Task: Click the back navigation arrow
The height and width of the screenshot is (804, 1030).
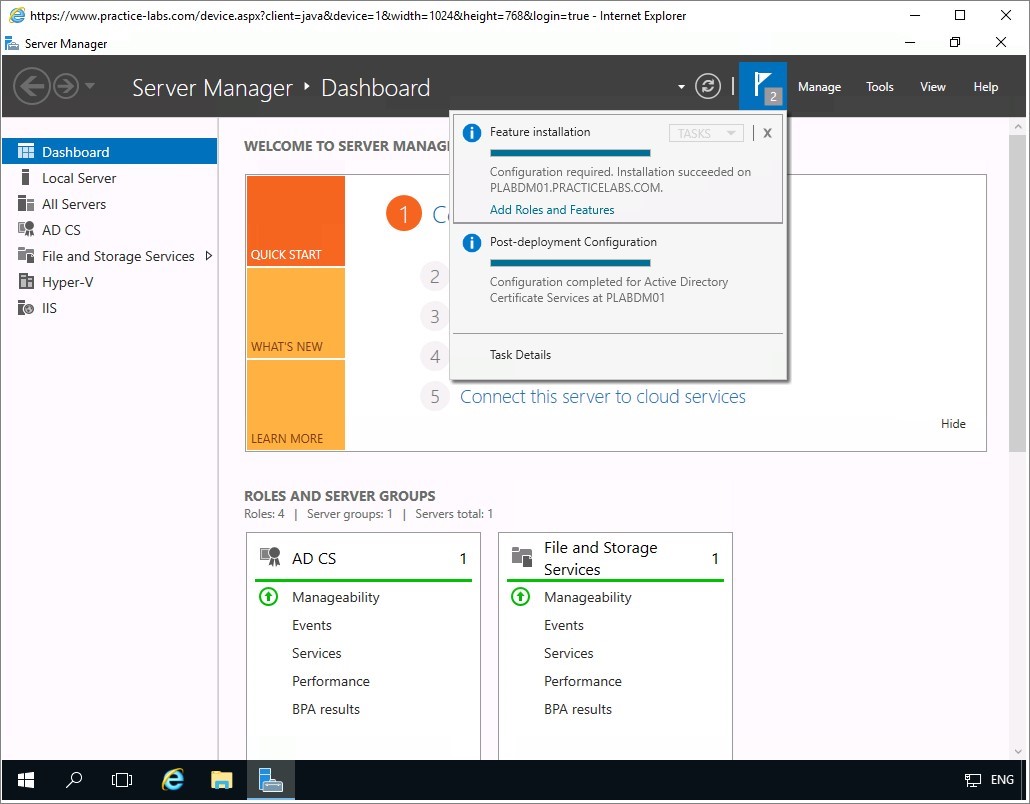Action: (x=32, y=86)
